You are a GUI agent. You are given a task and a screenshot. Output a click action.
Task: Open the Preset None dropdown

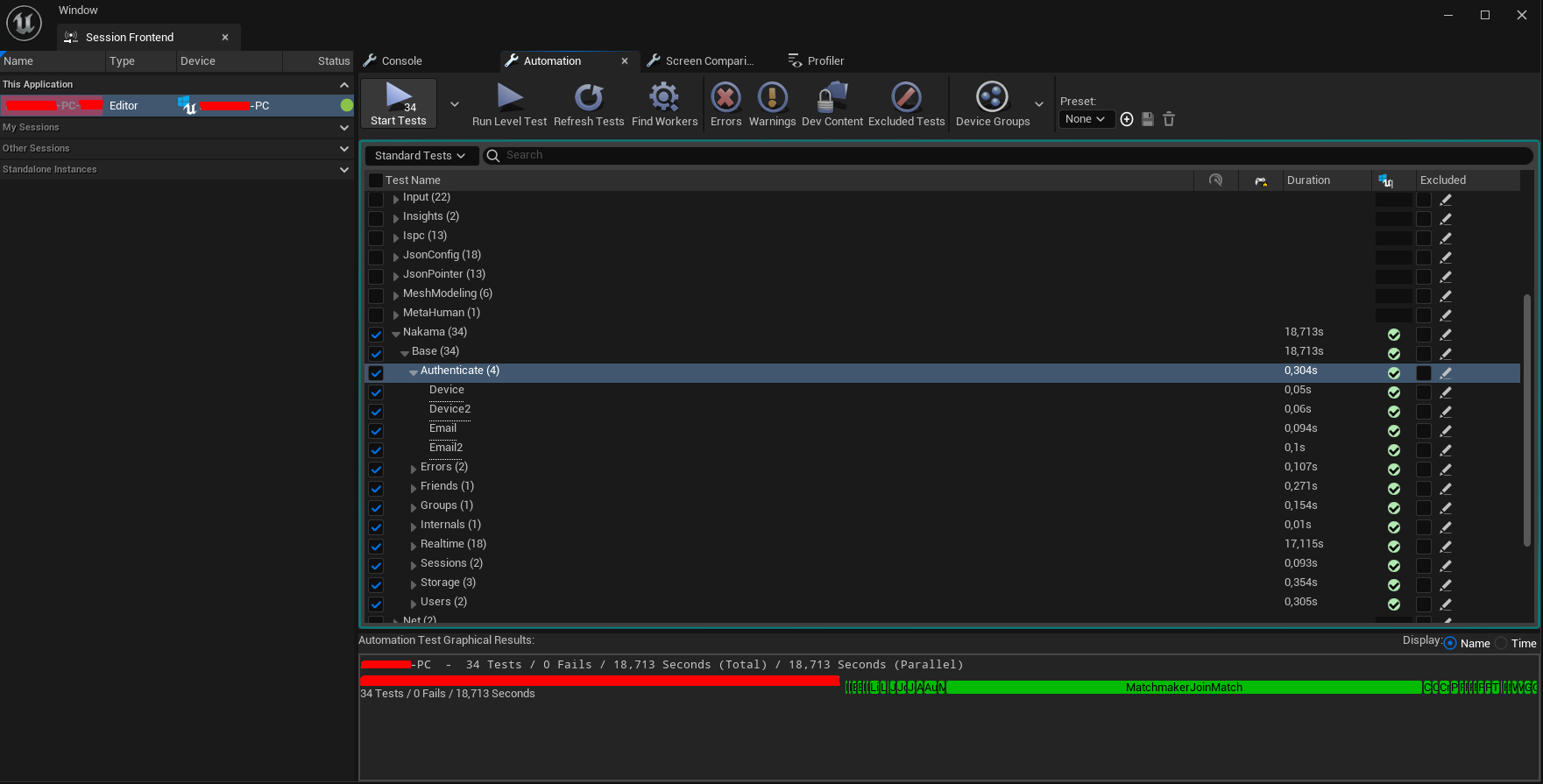point(1085,119)
